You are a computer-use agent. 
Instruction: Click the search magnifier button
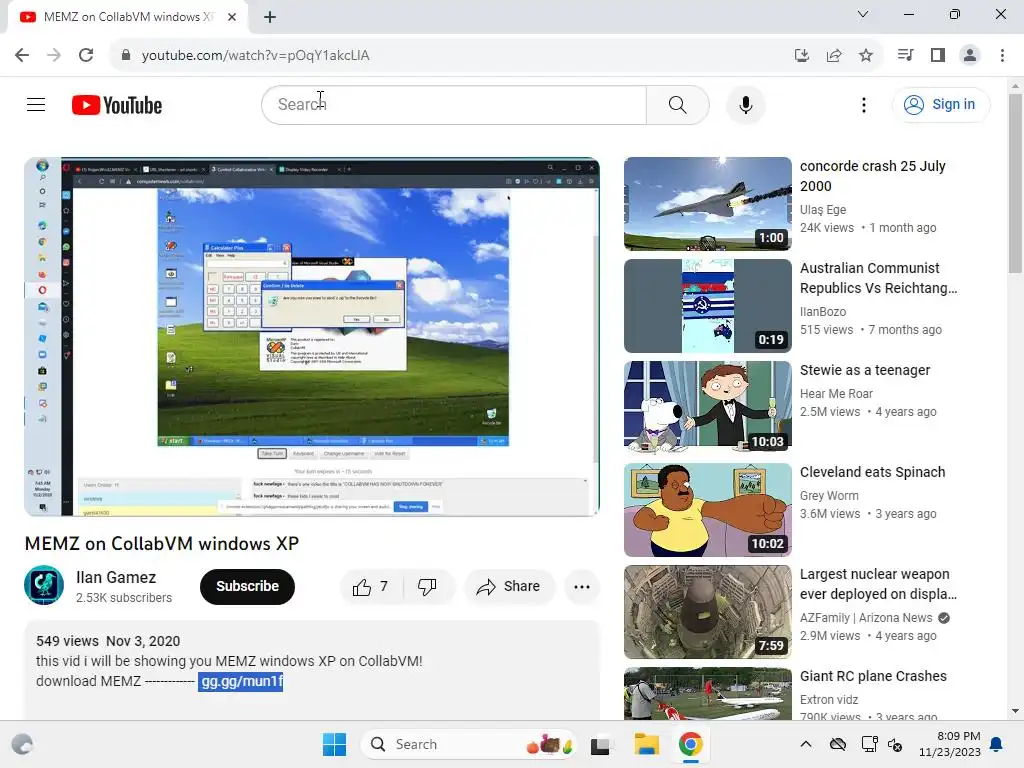pos(677,104)
